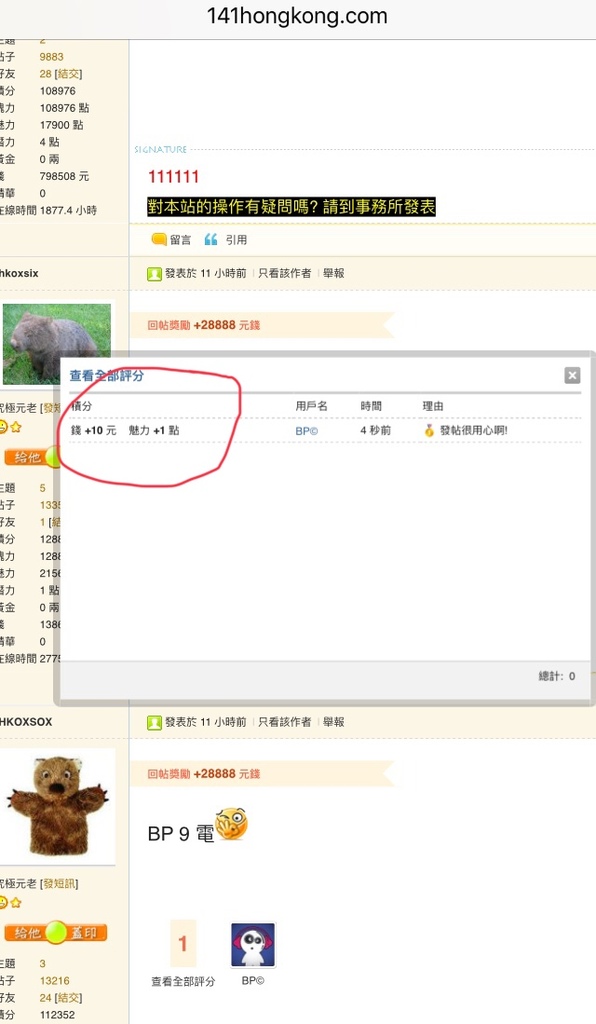Click the green stamp circle under HKOXSOX
The width and height of the screenshot is (596, 1024).
[57, 933]
